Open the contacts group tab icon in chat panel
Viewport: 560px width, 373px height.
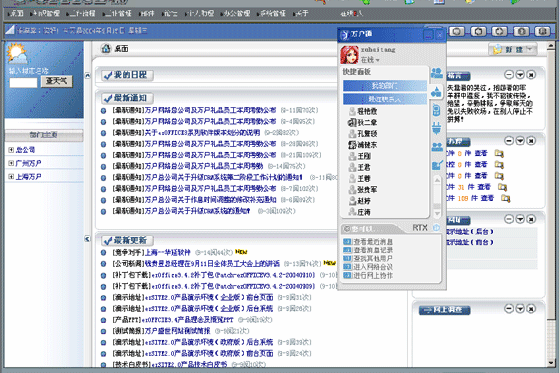click(436, 73)
